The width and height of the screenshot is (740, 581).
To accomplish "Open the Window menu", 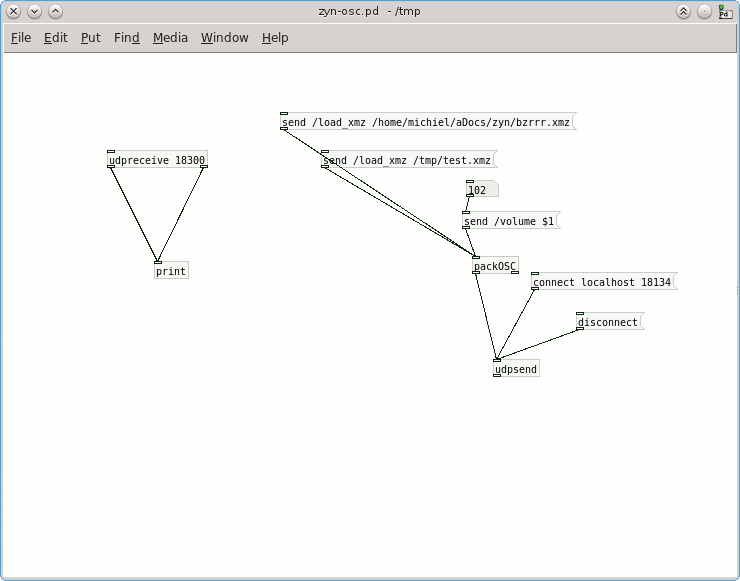I will tap(224, 38).
